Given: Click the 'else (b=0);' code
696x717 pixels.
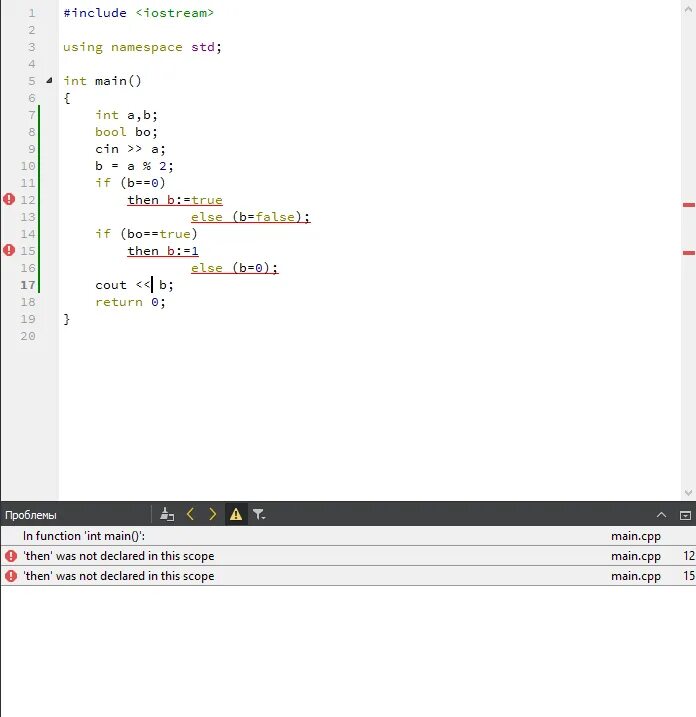Looking at the screenshot, I should (235, 268).
